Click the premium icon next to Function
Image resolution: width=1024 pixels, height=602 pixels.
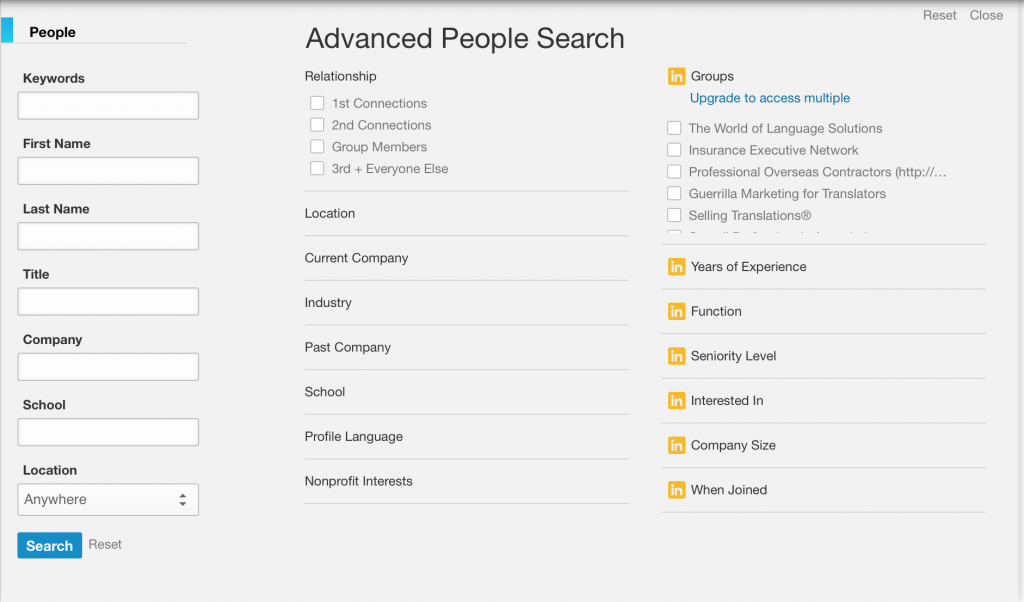coord(676,311)
